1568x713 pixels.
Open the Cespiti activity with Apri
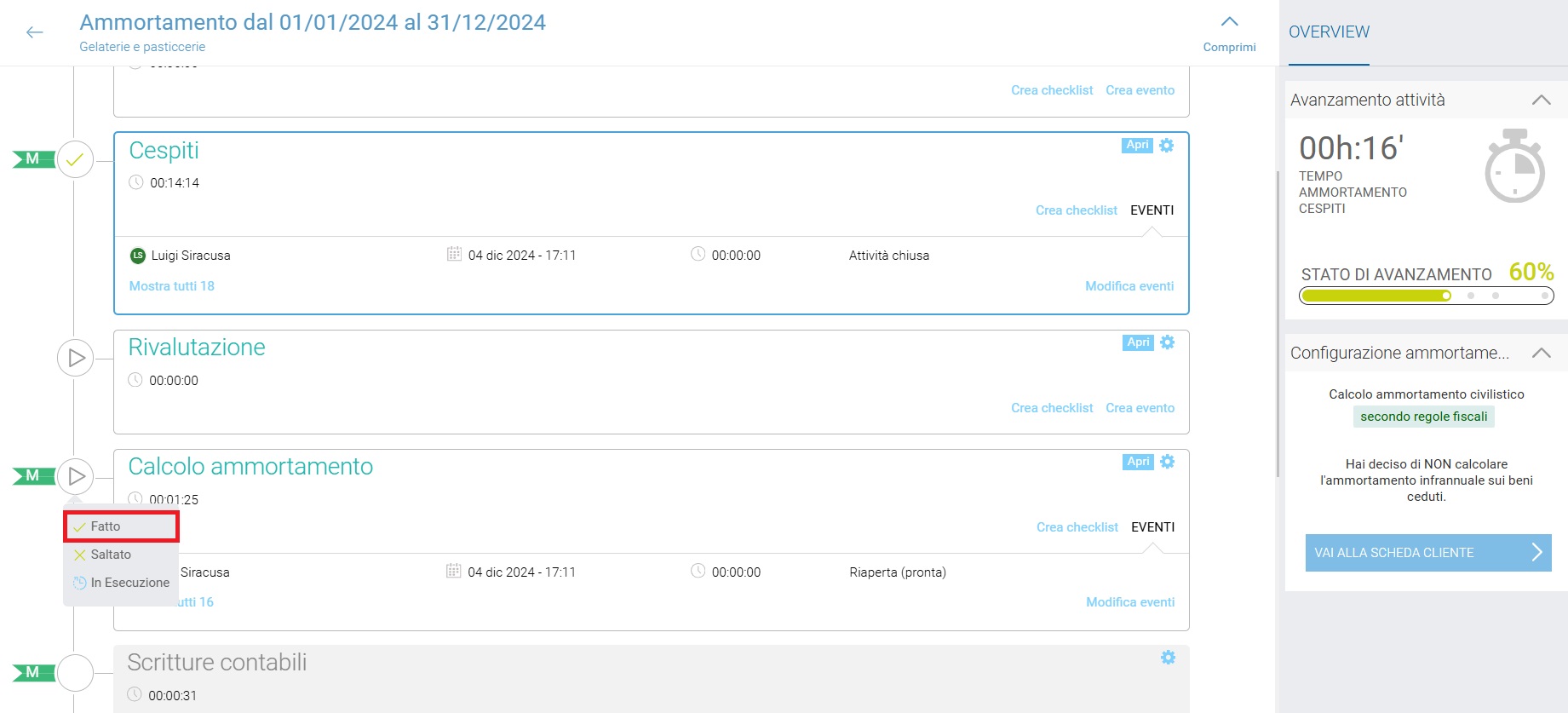coord(1137,145)
